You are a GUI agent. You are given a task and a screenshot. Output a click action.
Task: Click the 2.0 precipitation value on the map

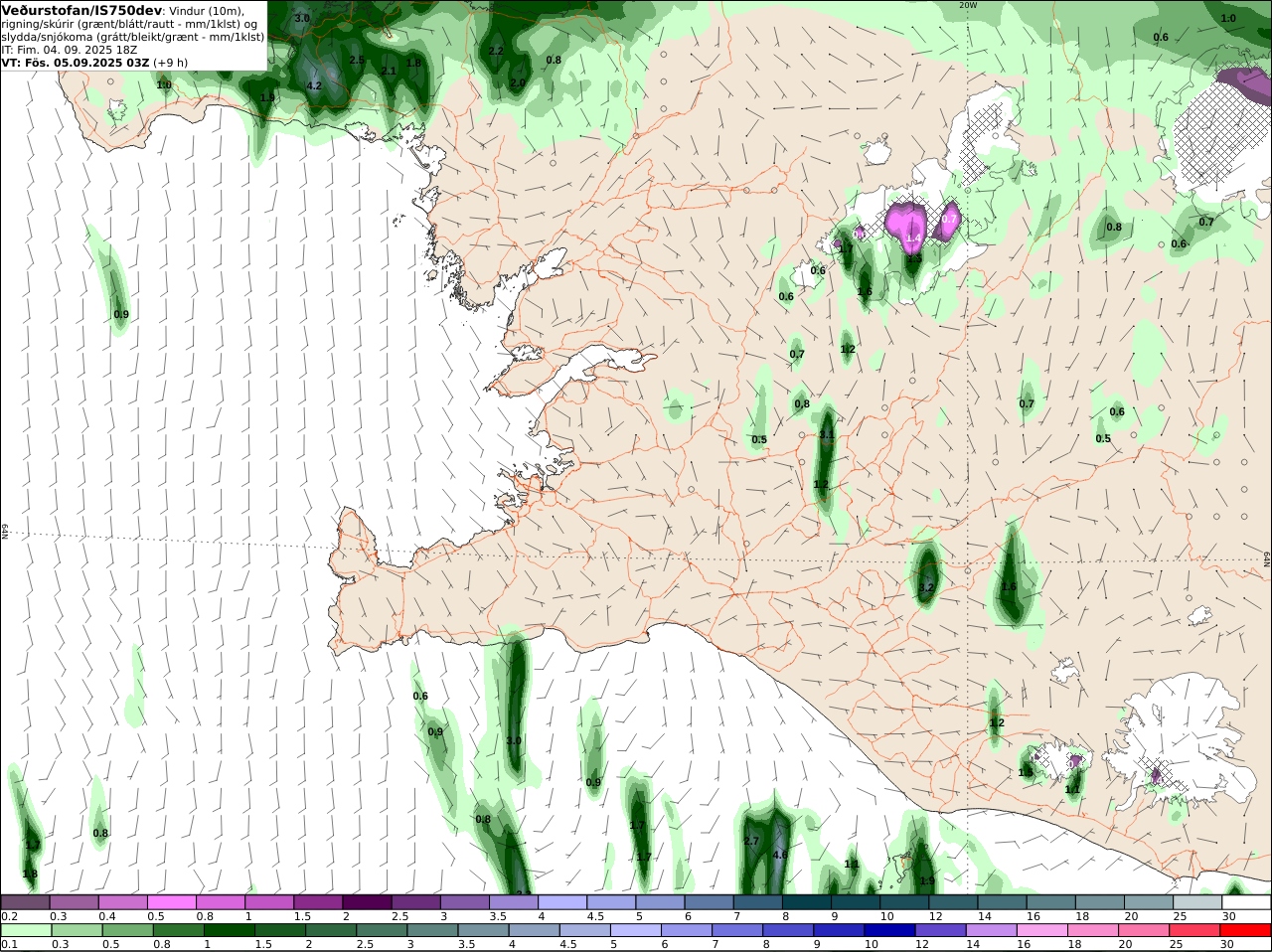518,83
